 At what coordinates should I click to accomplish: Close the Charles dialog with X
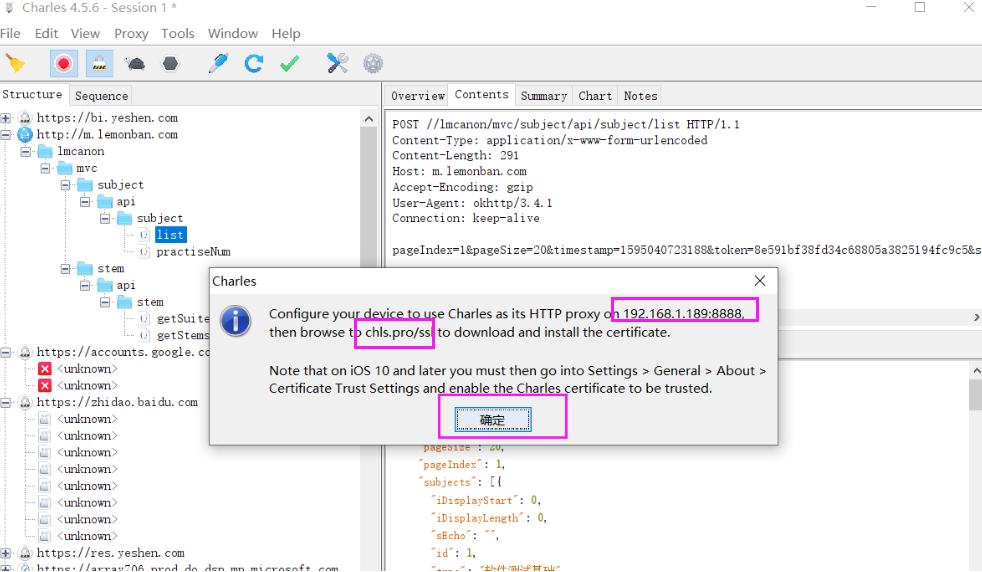coord(760,282)
